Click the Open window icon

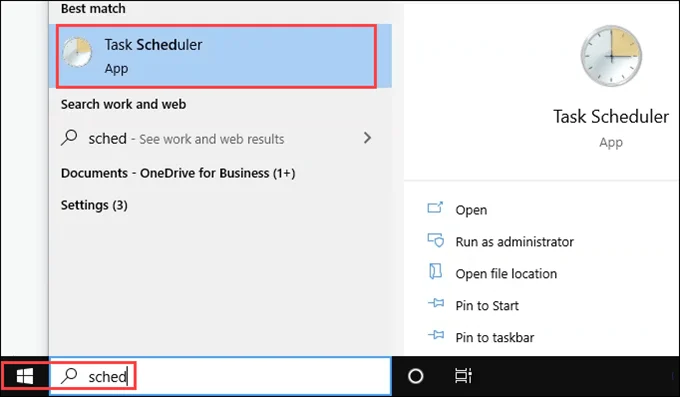pyautogui.click(x=435, y=208)
